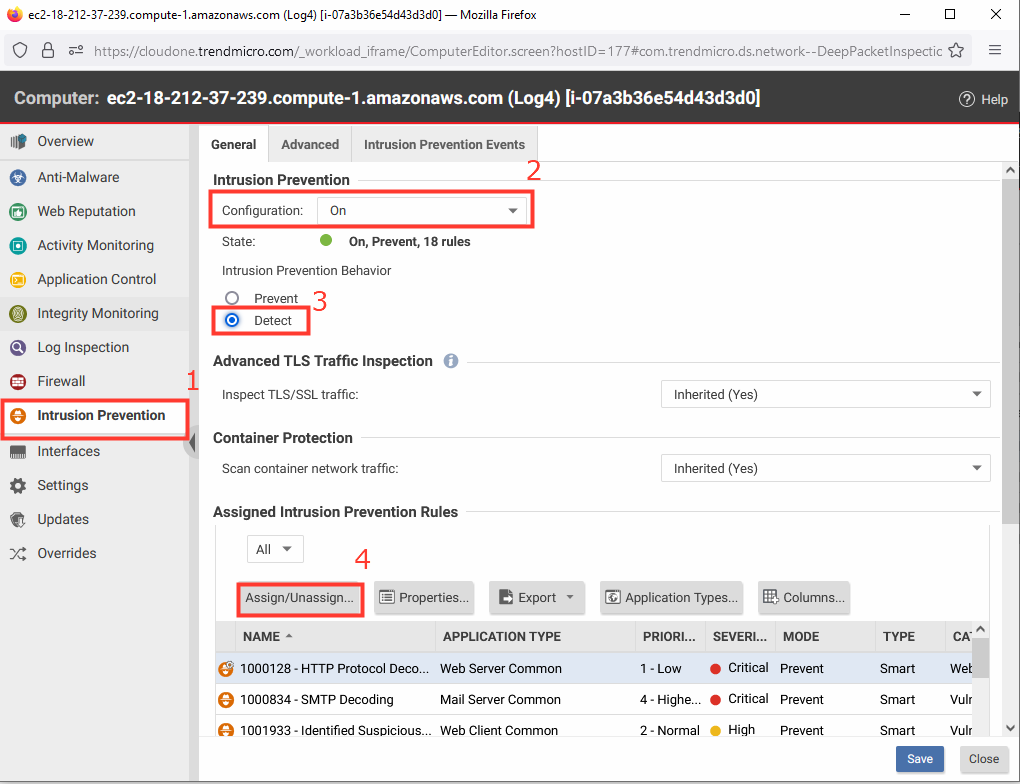Open the Inspect TLS/SSL traffic dropdown
The image size is (1020, 784).
[825, 394]
